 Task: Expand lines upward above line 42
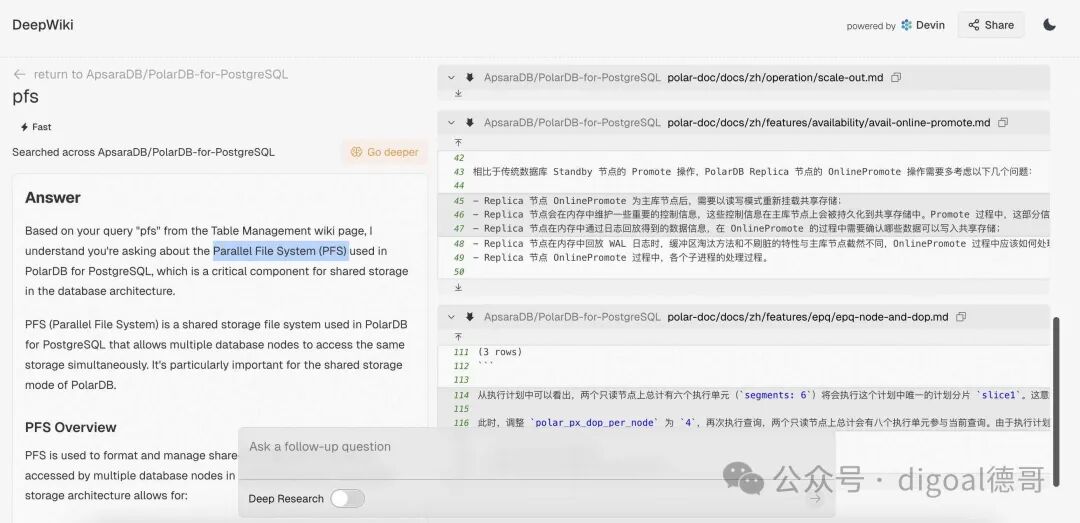pos(458,143)
